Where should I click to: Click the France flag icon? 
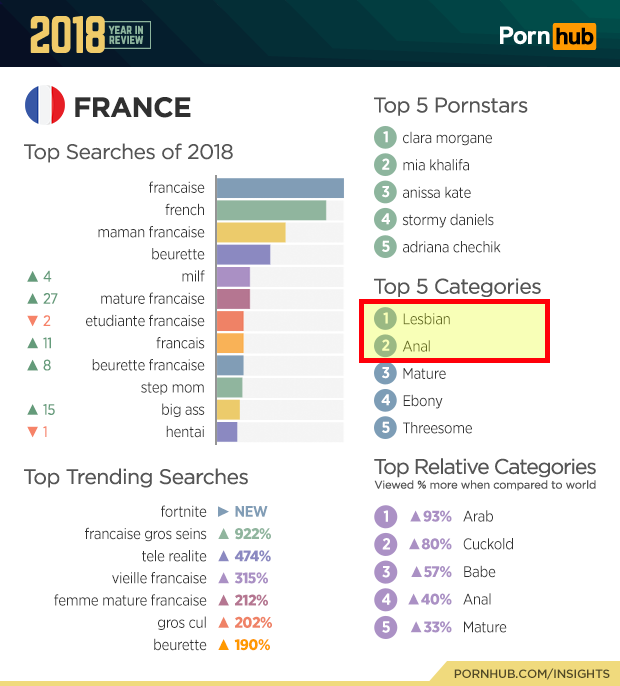coord(45,105)
